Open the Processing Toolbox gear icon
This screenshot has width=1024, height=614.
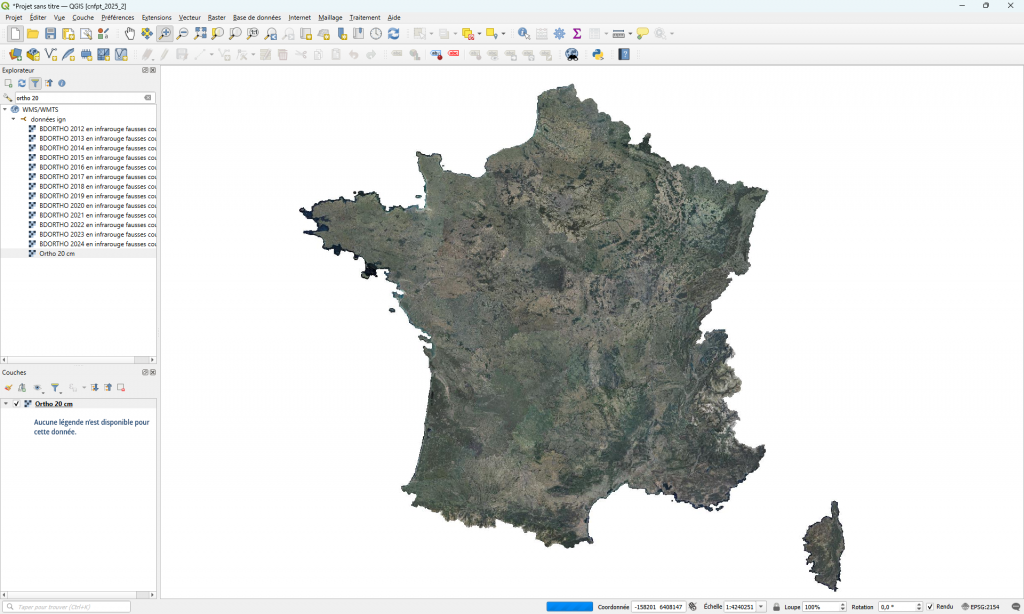559,34
